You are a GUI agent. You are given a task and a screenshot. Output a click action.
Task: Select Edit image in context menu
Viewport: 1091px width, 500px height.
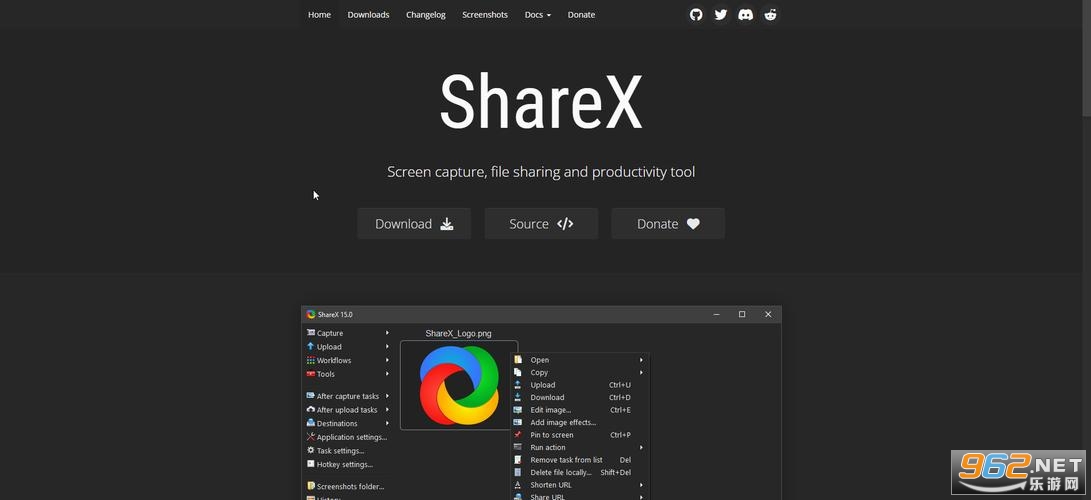tap(580, 410)
